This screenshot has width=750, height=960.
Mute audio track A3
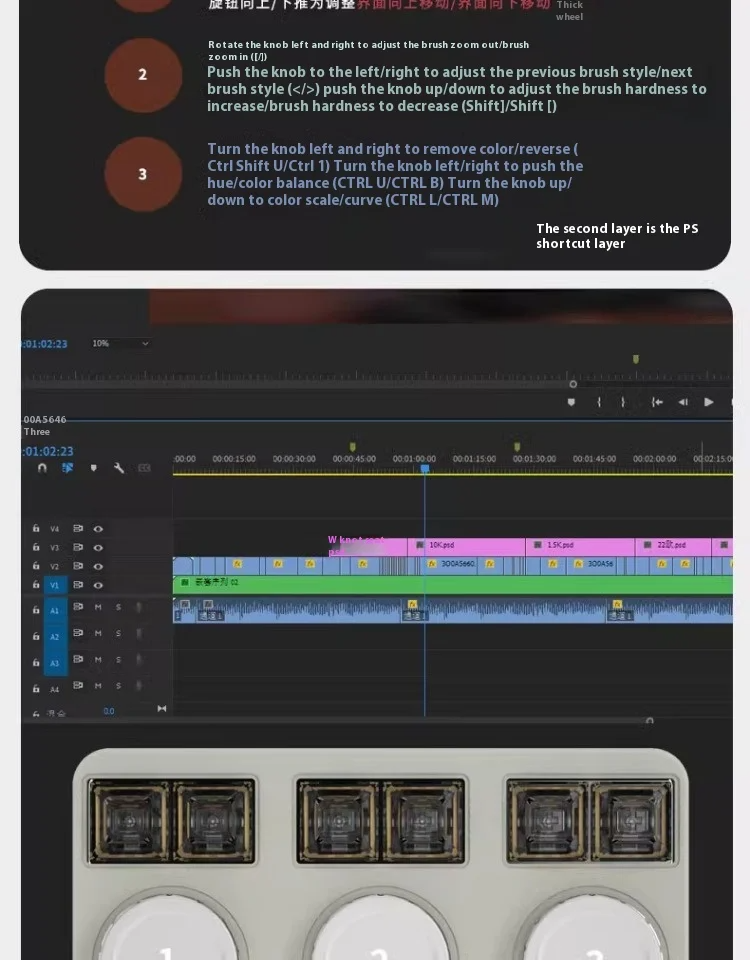(98, 659)
